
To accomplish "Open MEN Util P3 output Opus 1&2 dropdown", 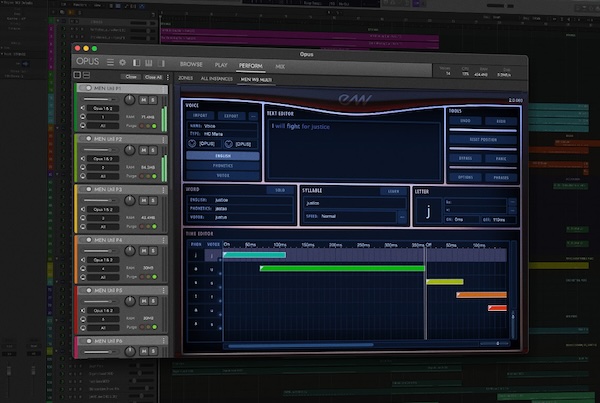I will point(103,209).
